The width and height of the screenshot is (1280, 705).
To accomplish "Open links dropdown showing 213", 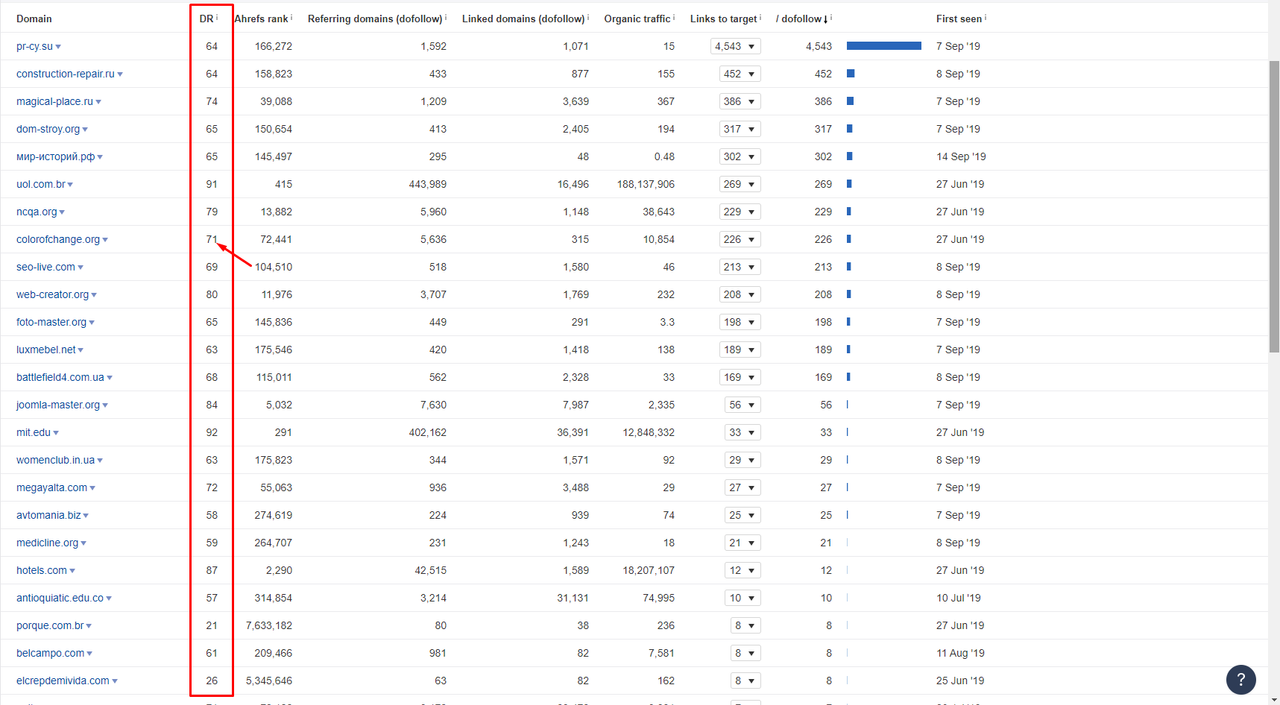I will tap(740, 267).
